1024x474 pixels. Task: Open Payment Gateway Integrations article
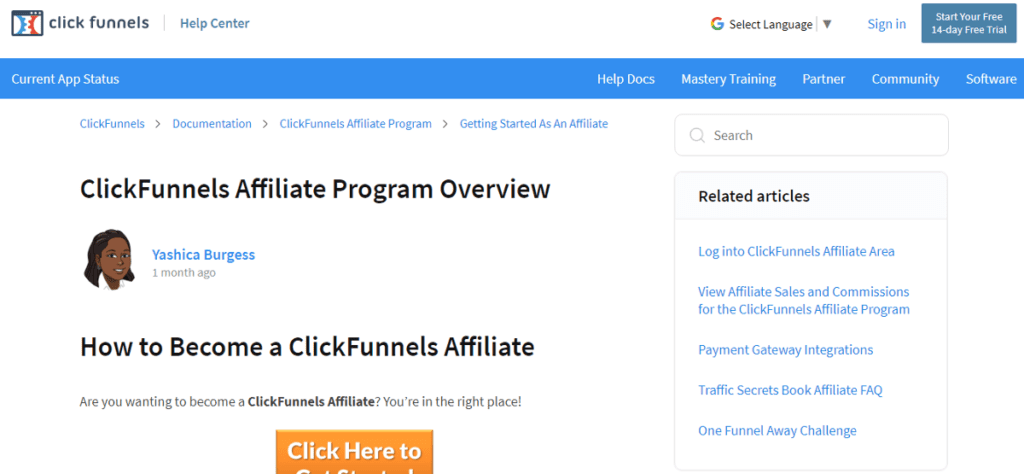point(786,350)
